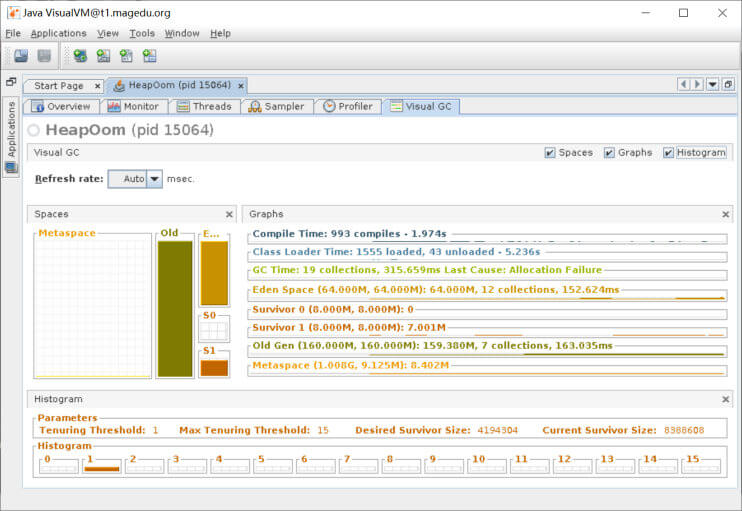Screen dimensions: 742x511
Task: Click the Old Gen graph label
Action: (433, 345)
